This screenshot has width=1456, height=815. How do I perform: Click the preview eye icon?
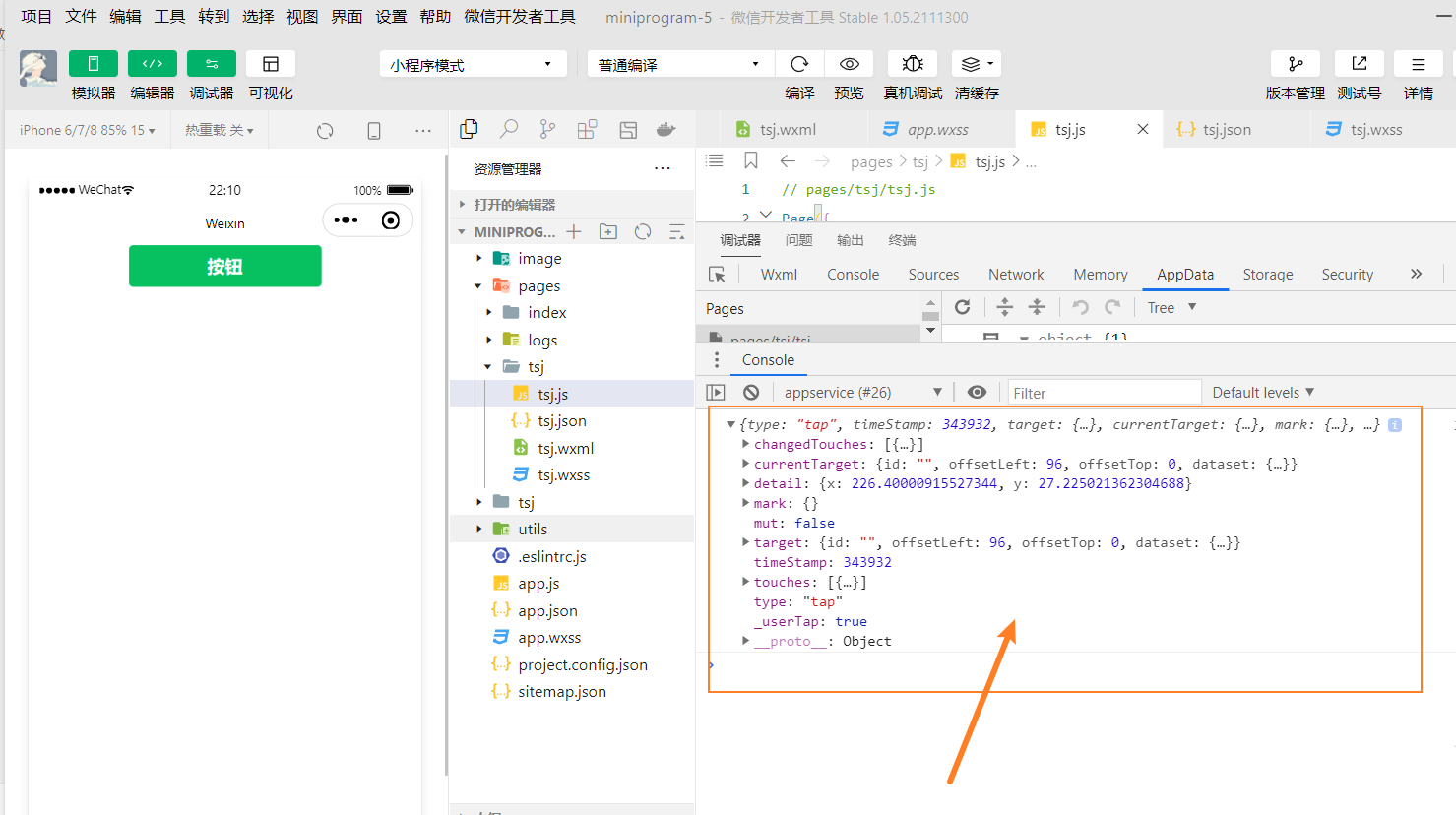tap(849, 64)
